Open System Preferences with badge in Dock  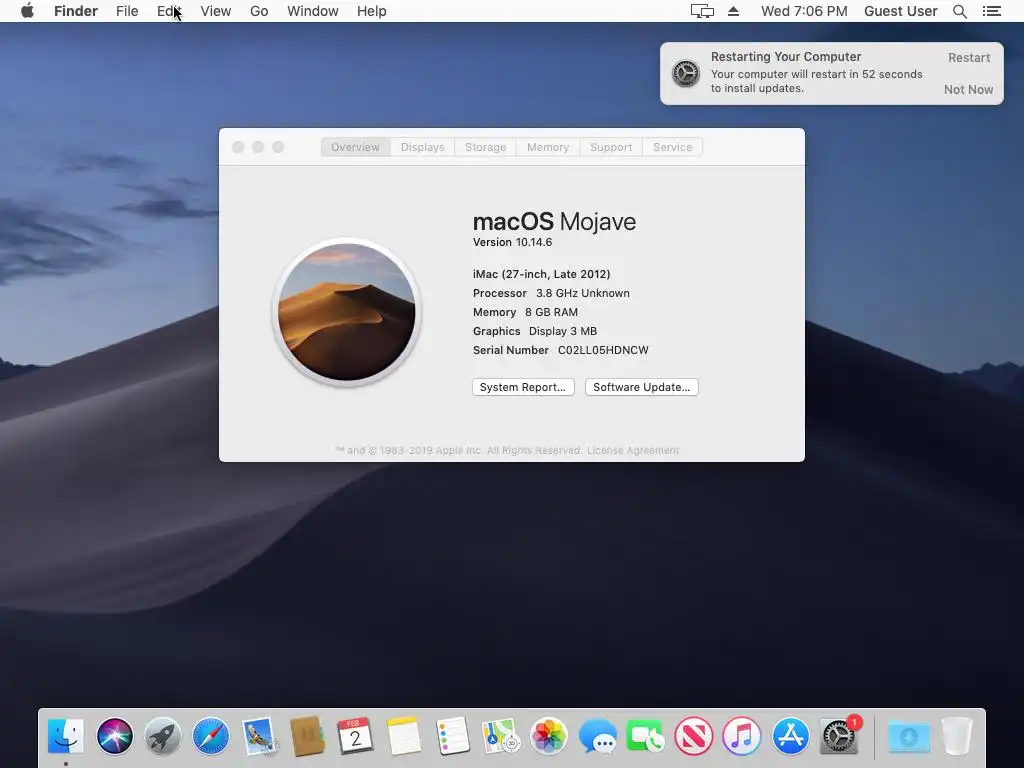coord(840,735)
